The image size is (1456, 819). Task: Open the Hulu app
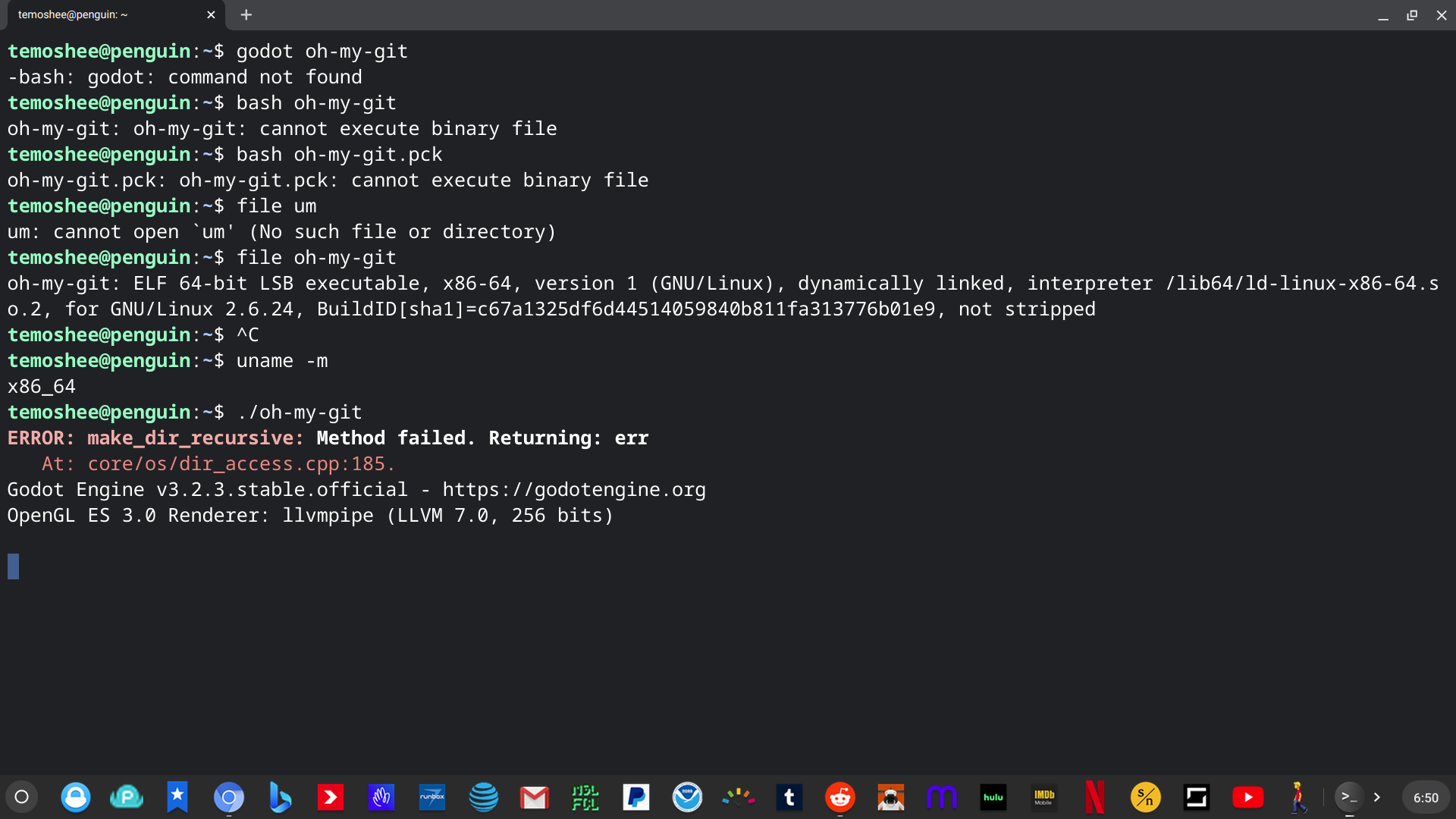pyautogui.click(x=993, y=797)
